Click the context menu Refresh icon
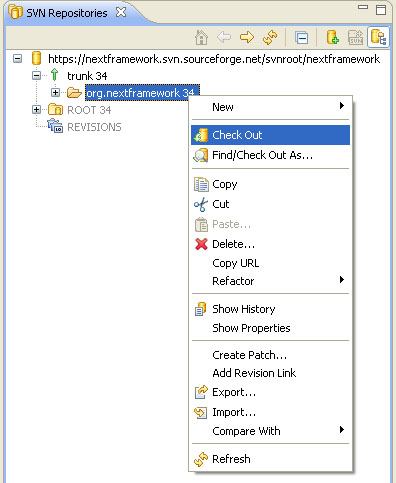The height and width of the screenshot is (483, 396). click(x=201, y=459)
